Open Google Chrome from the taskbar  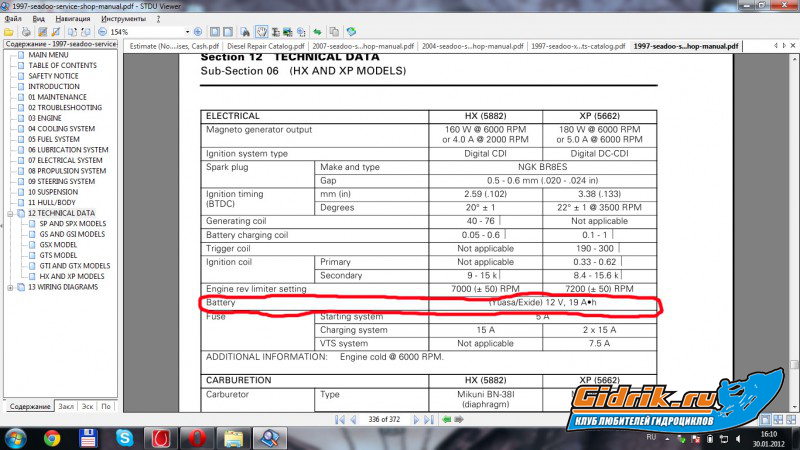[x=51, y=437]
